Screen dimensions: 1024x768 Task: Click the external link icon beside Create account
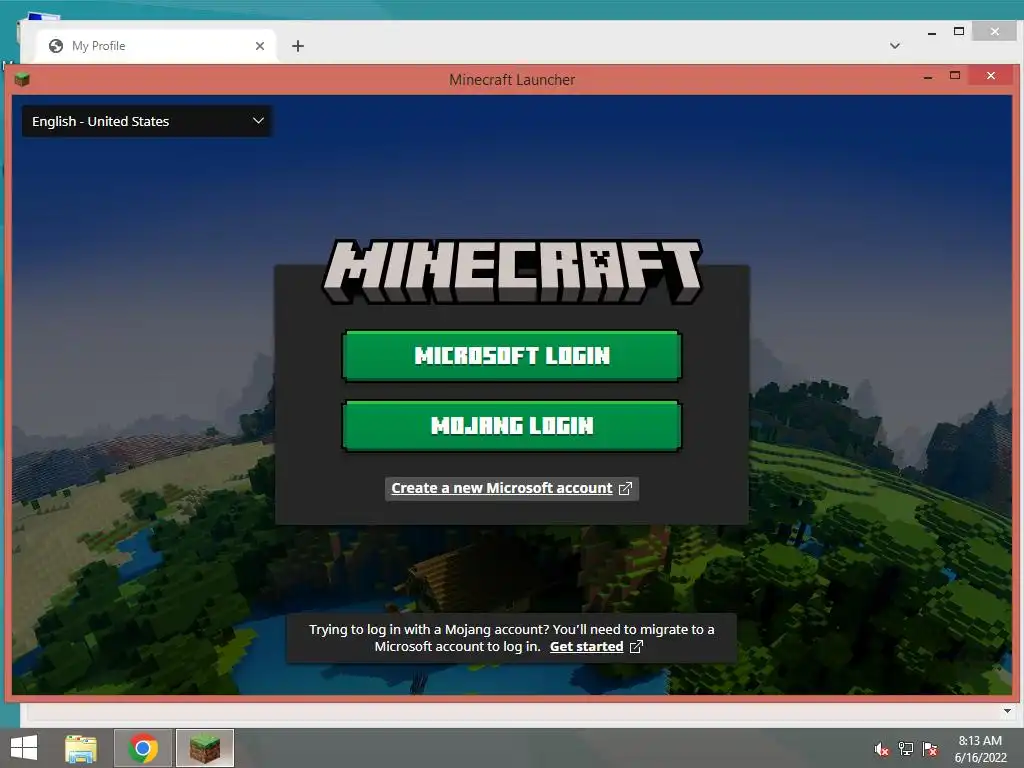point(625,488)
